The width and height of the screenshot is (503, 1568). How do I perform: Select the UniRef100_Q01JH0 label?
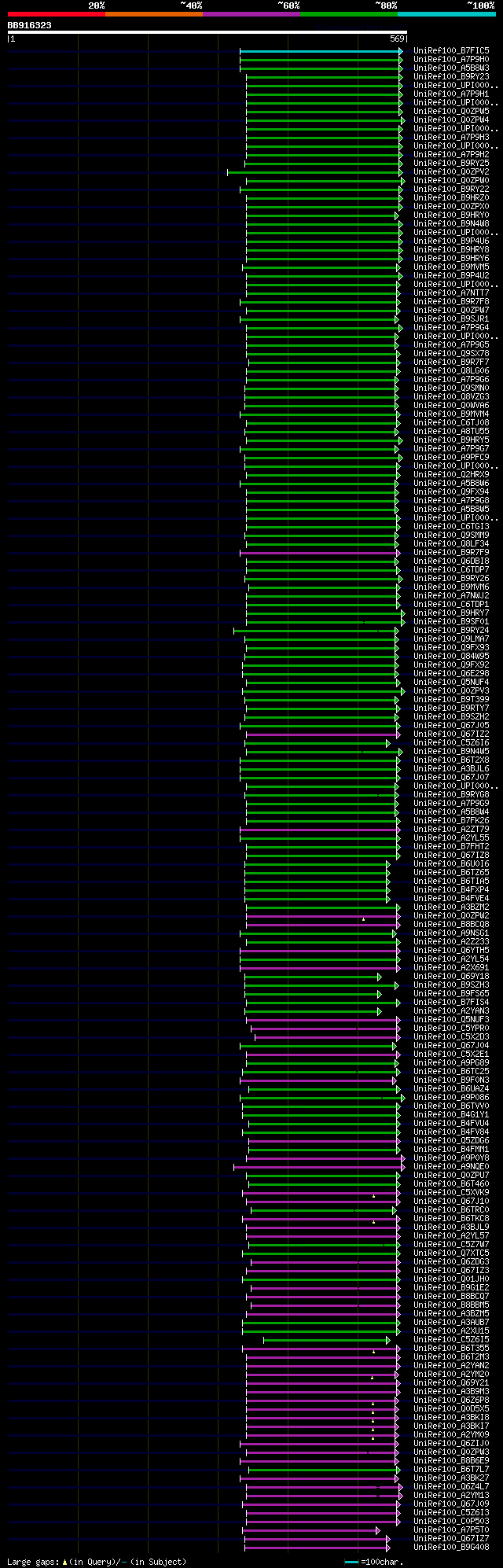(451, 1279)
